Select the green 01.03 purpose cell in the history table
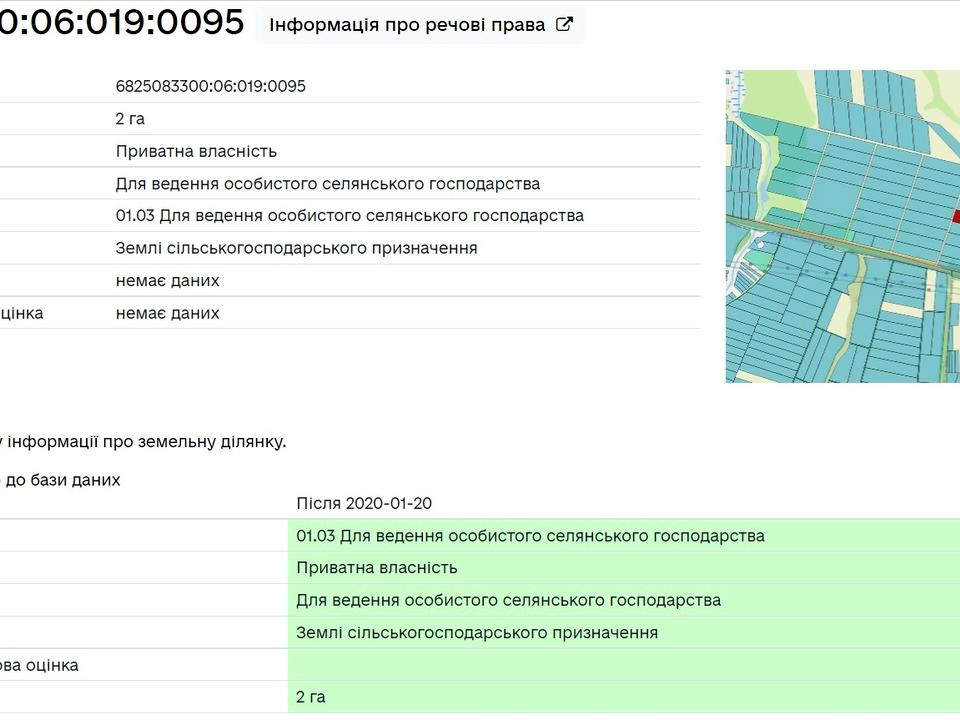The image size is (960, 720). (x=530, y=536)
